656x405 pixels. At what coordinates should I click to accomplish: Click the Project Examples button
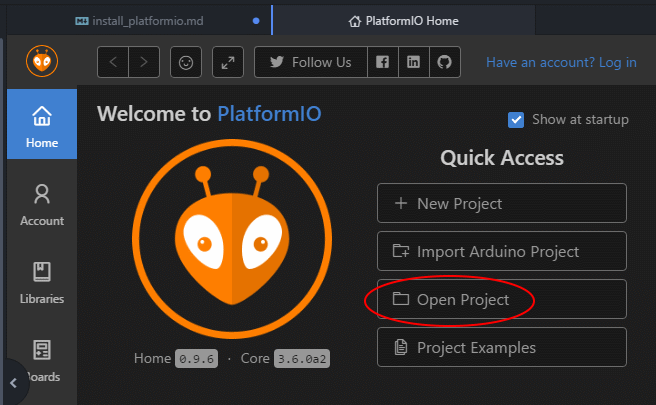click(502, 347)
